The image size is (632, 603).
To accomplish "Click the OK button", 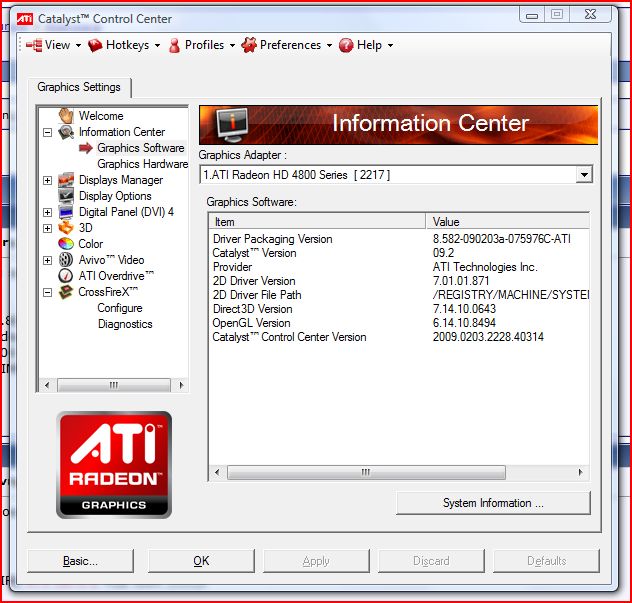I will tap(201, 561).
